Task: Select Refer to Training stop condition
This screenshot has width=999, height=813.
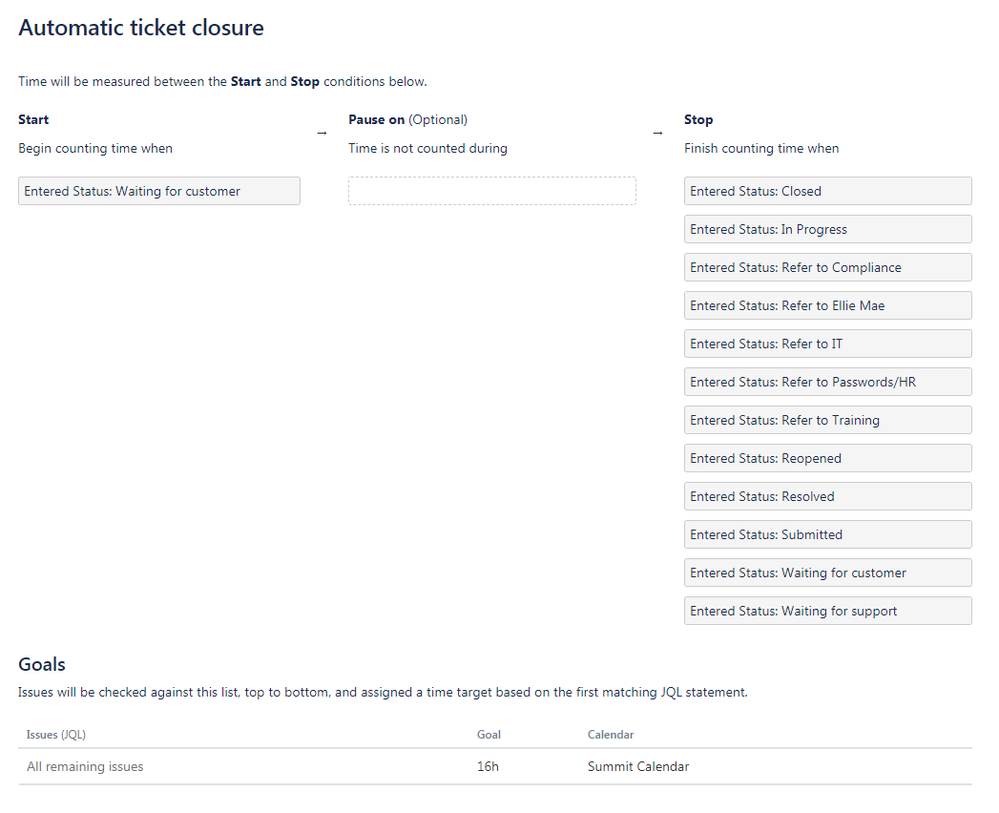Action: point(827,420)
